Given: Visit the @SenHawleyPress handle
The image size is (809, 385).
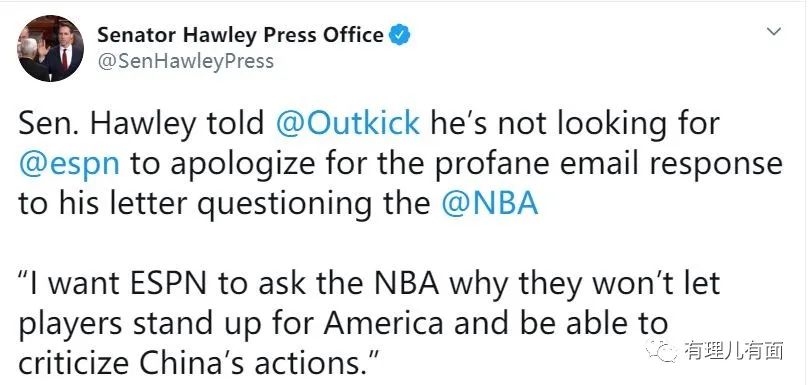Looking at the screenshot, I should [185, 61].
